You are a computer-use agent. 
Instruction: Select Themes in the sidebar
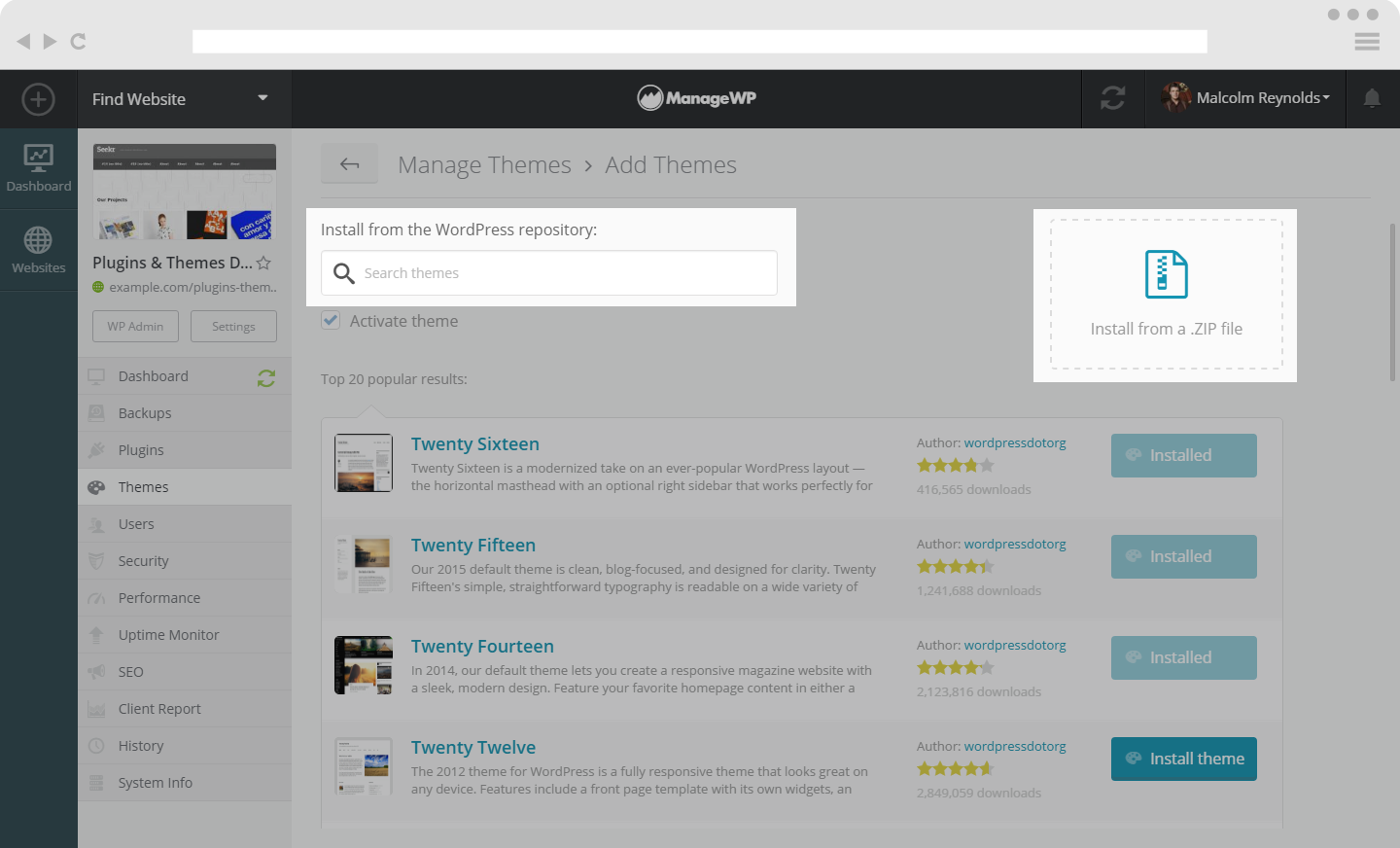185,487
